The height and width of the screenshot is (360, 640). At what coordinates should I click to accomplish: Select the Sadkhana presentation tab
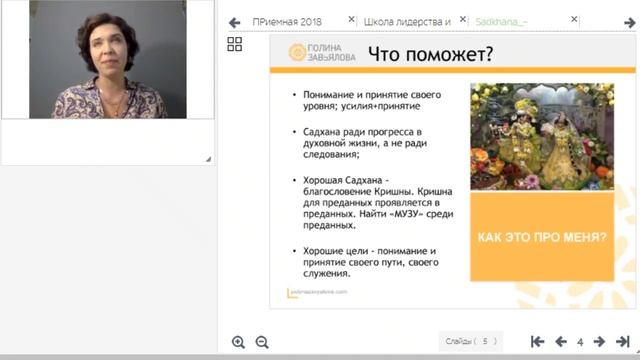click(x=501, y=22)
